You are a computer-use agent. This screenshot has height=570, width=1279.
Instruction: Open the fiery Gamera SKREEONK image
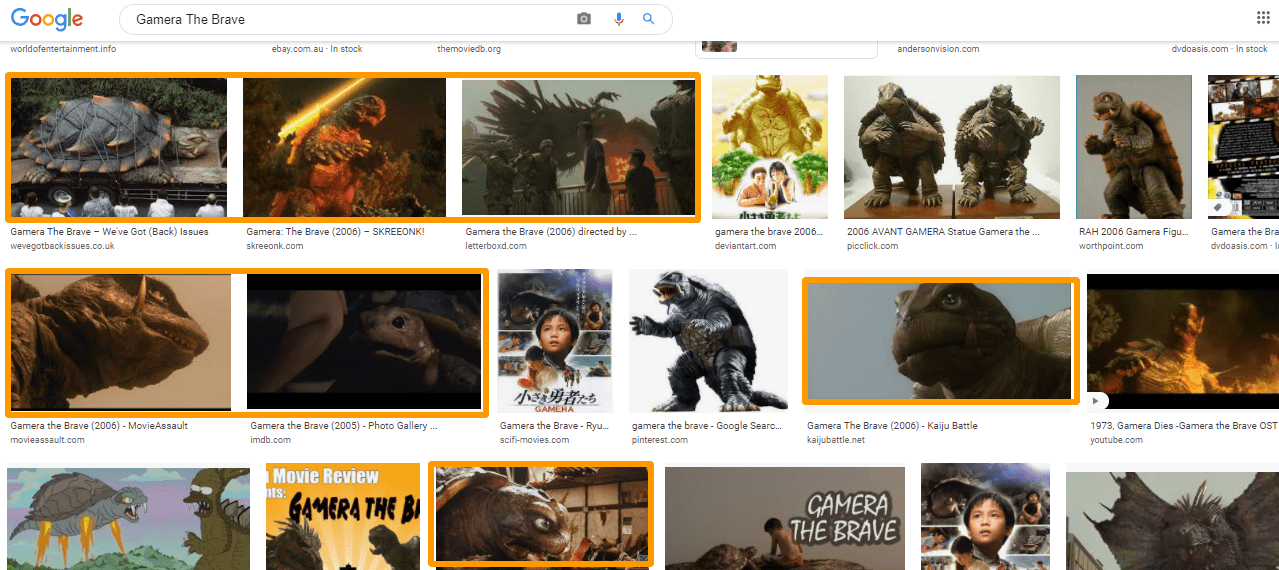[x=344, y=147]
